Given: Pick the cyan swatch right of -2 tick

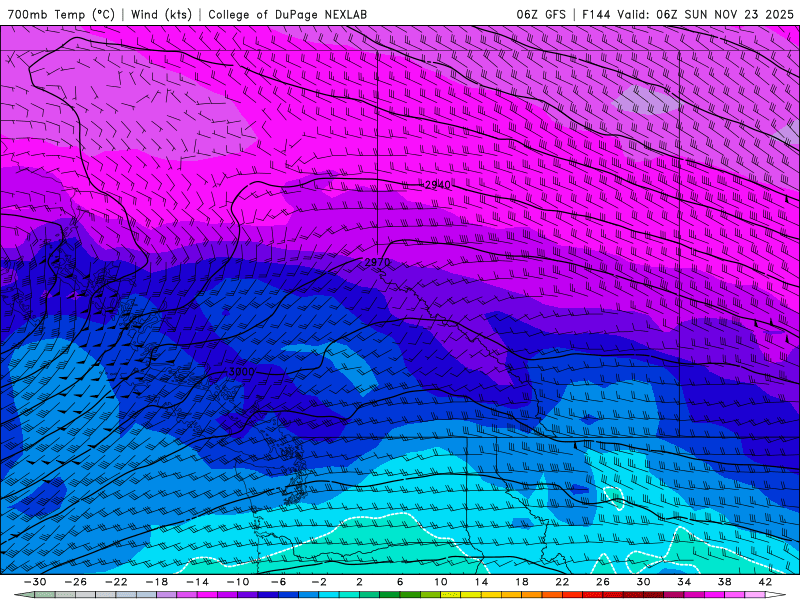Looking at the screenshot, I should pos(329,594).
